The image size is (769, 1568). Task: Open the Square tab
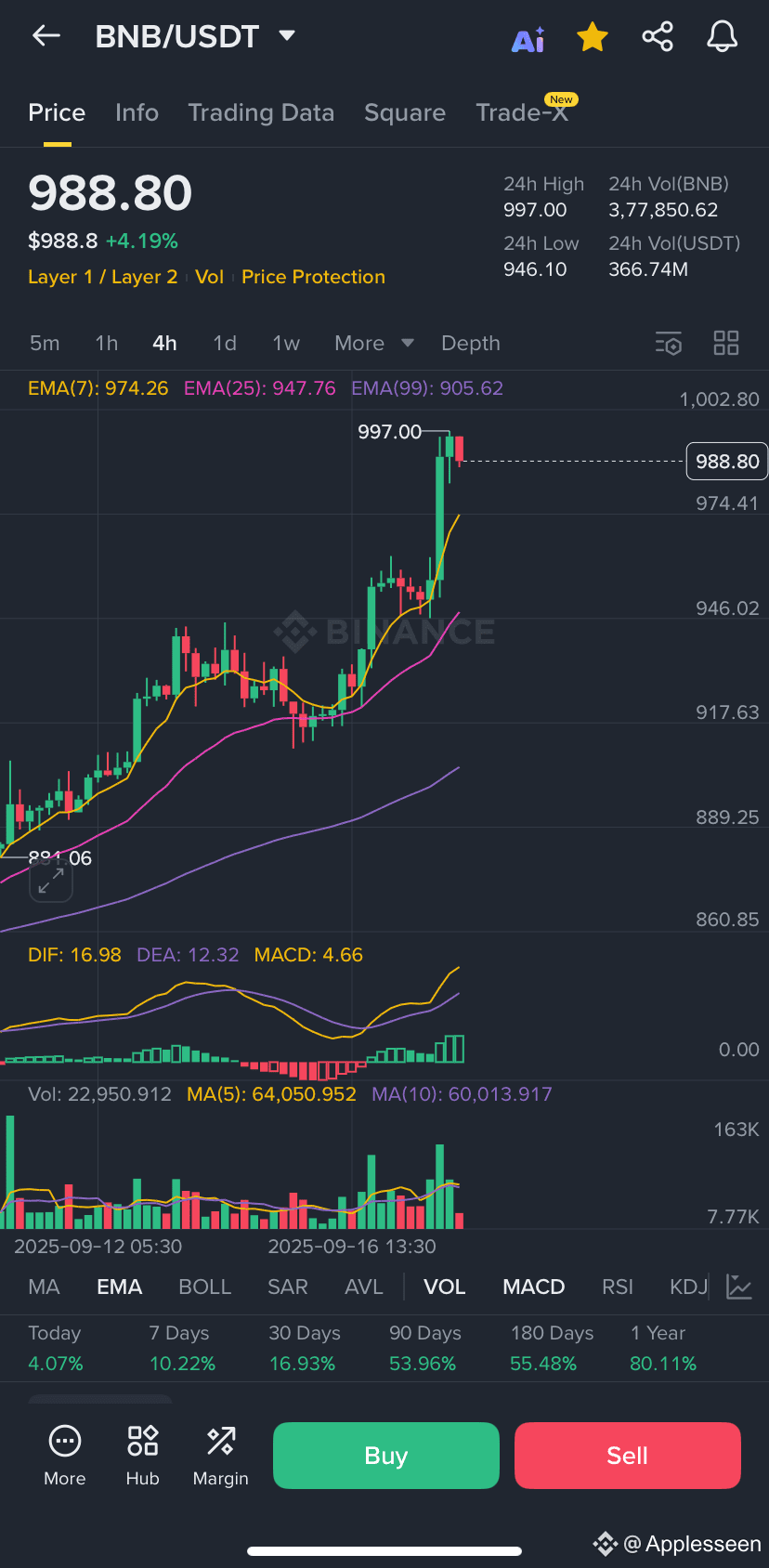[x=405, y=112]
